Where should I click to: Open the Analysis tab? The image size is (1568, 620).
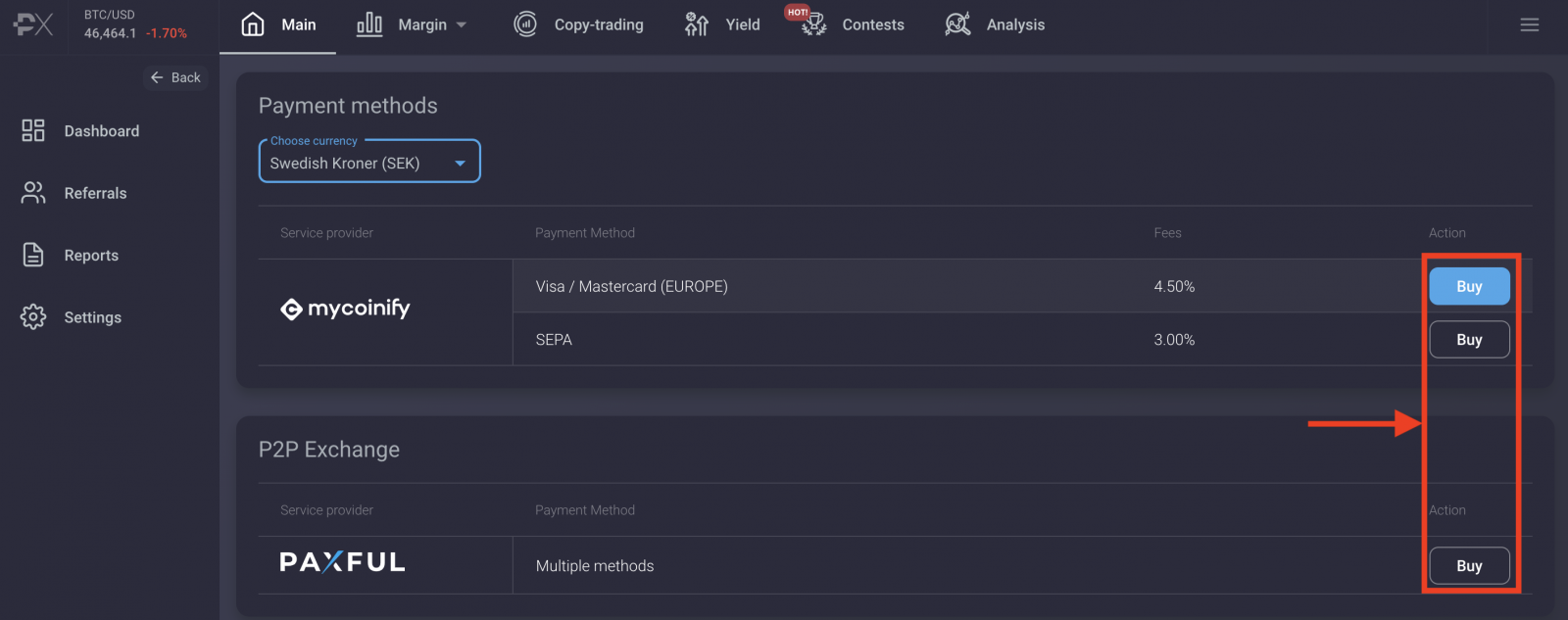(995, 24)
